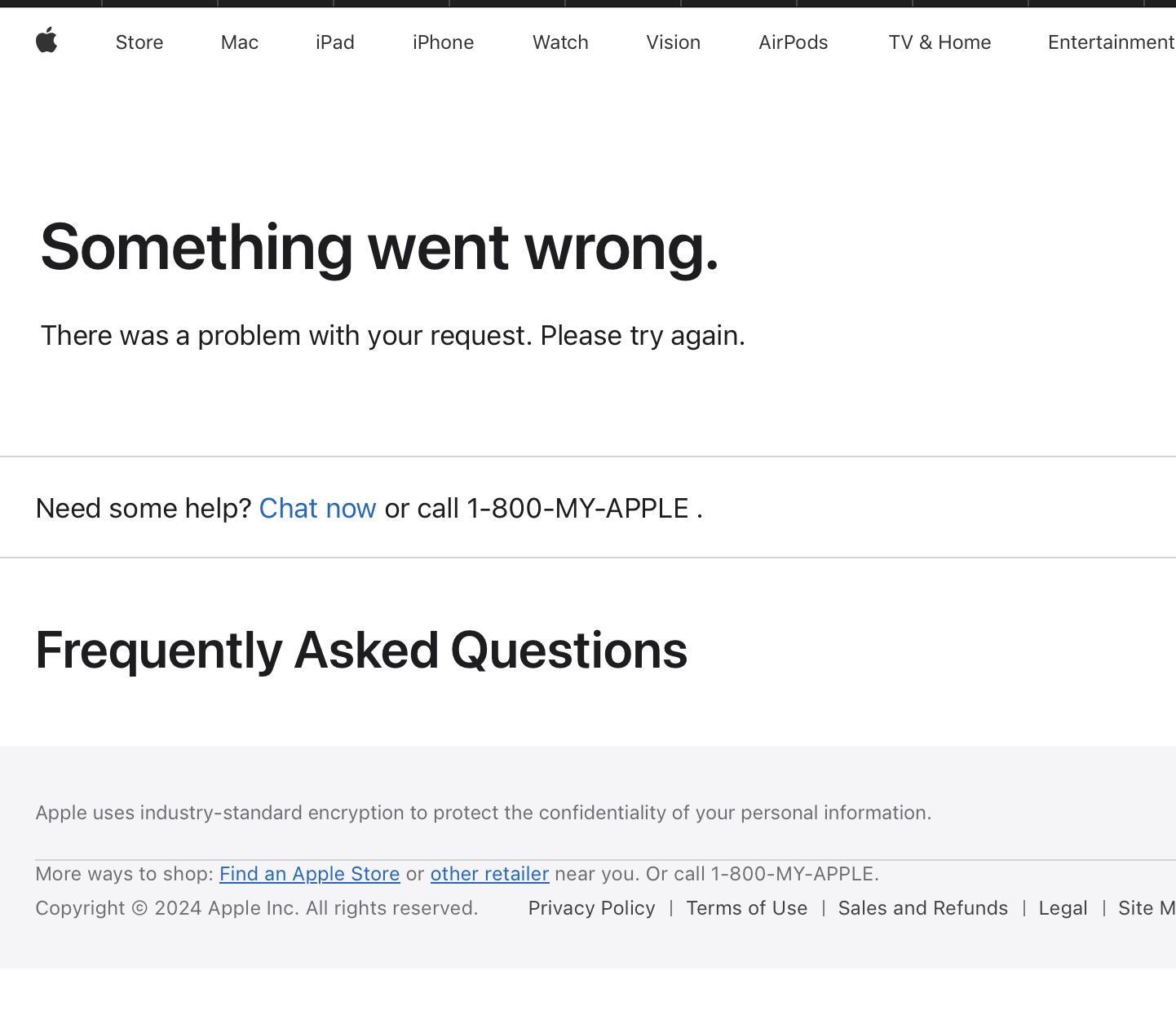
Task: Follow the Find an Apple Store link
Action: pos(310,874)
